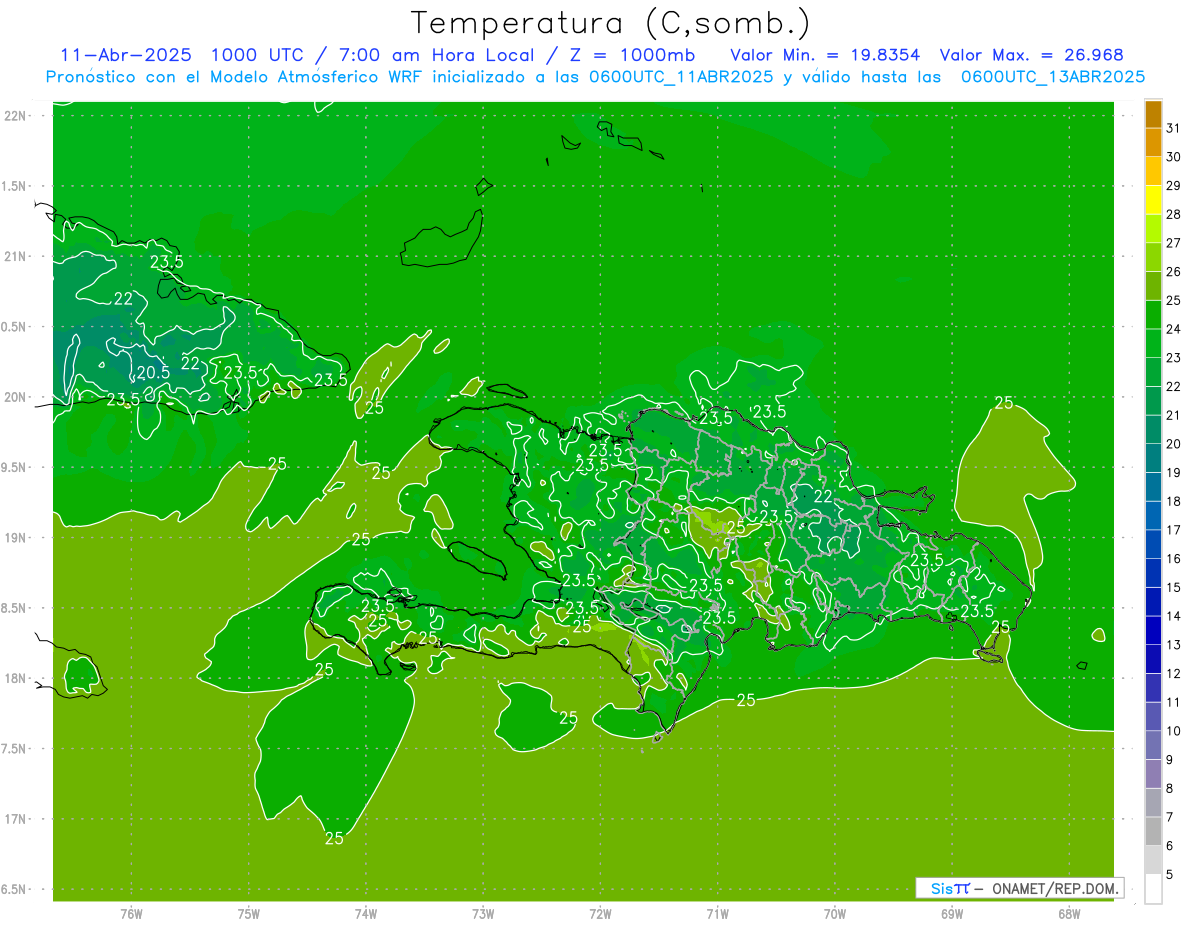This screenshot has width=1200, height=927.
Task: Click the '0600UTC_13ABR2025' valid-until time
Action: click(x=1052, y=77)
